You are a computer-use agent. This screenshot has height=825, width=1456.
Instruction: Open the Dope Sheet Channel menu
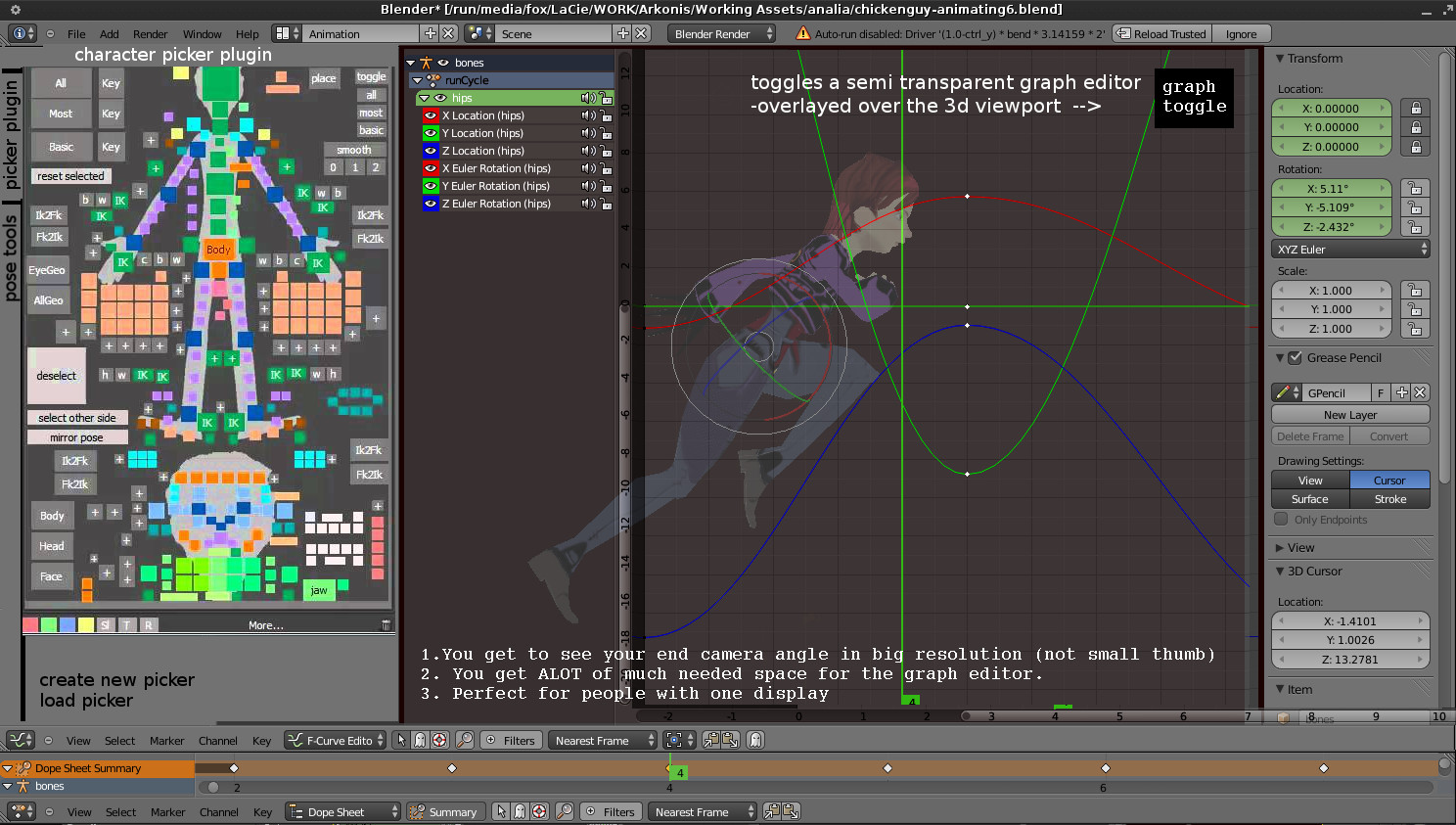point(219,811)
